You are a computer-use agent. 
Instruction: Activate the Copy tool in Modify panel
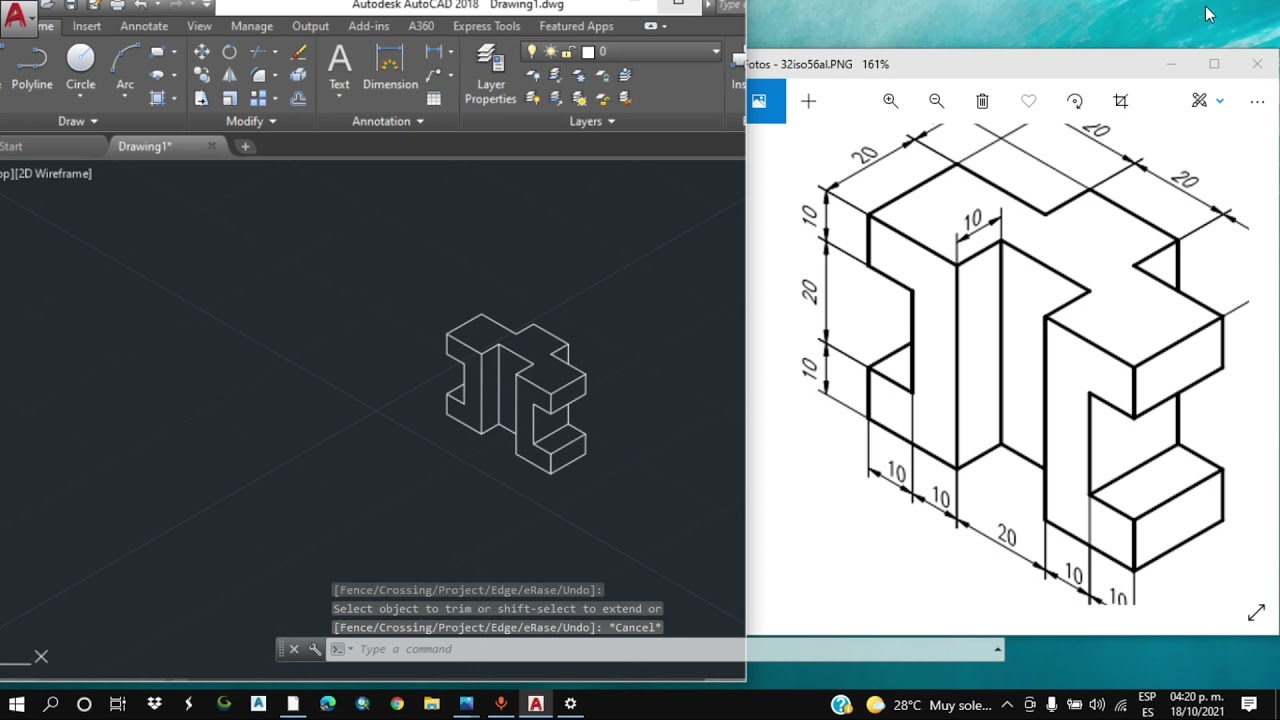pos(202,75)
